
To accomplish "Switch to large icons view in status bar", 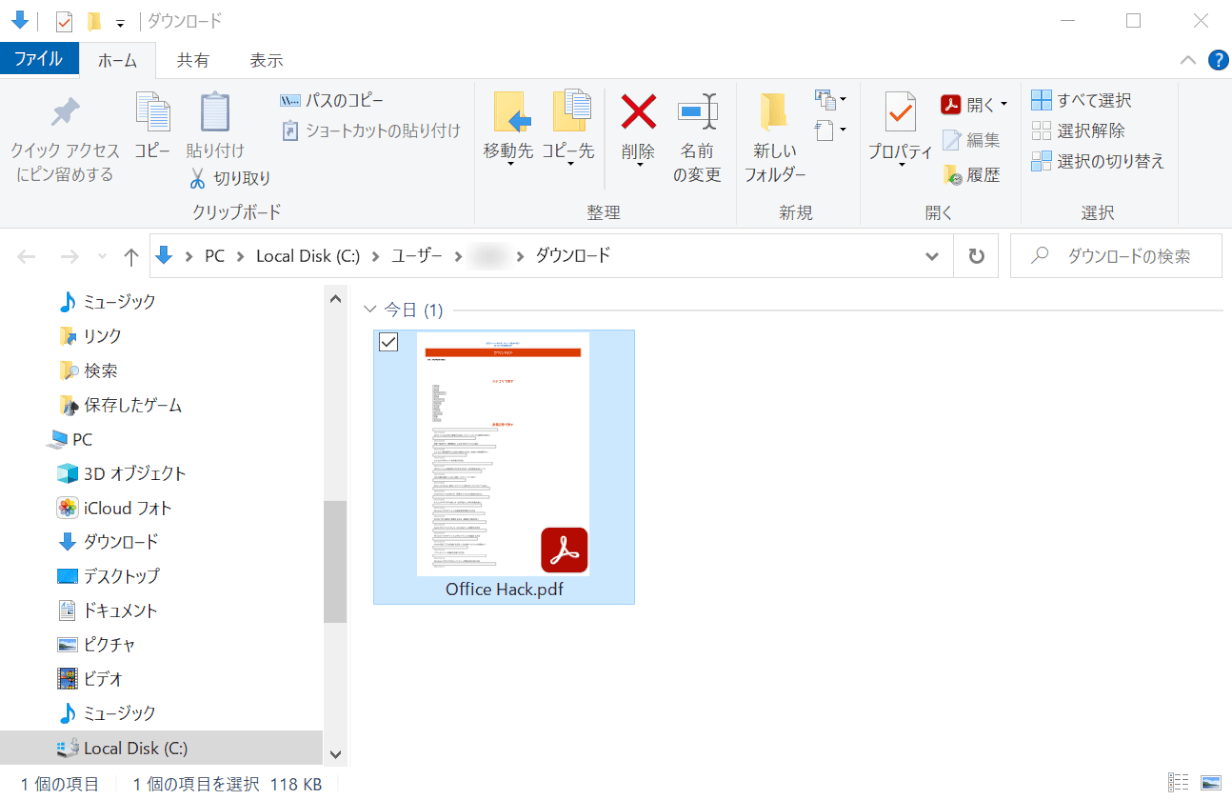I will coord(1211,783).
